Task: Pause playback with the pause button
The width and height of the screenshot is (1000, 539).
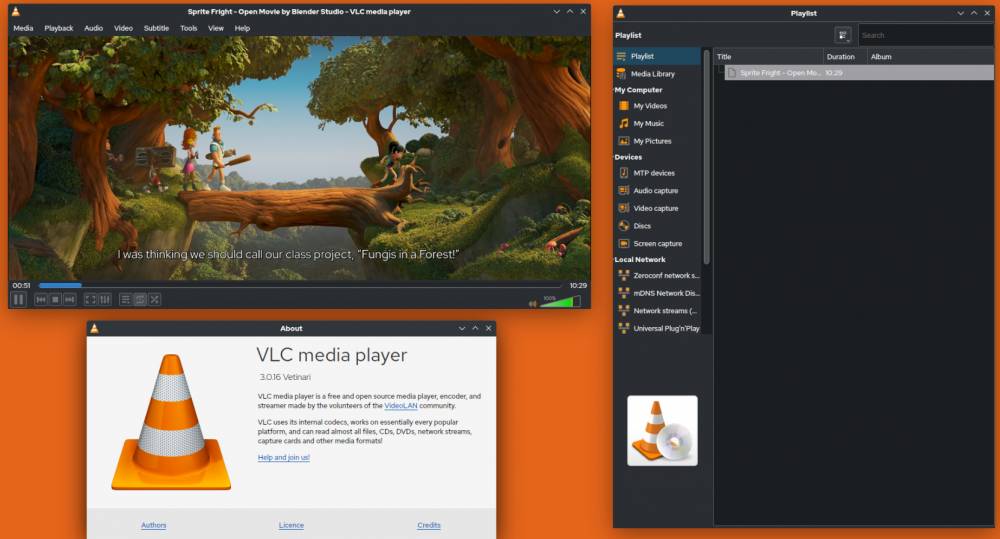Action: click(x=18, y=299)
